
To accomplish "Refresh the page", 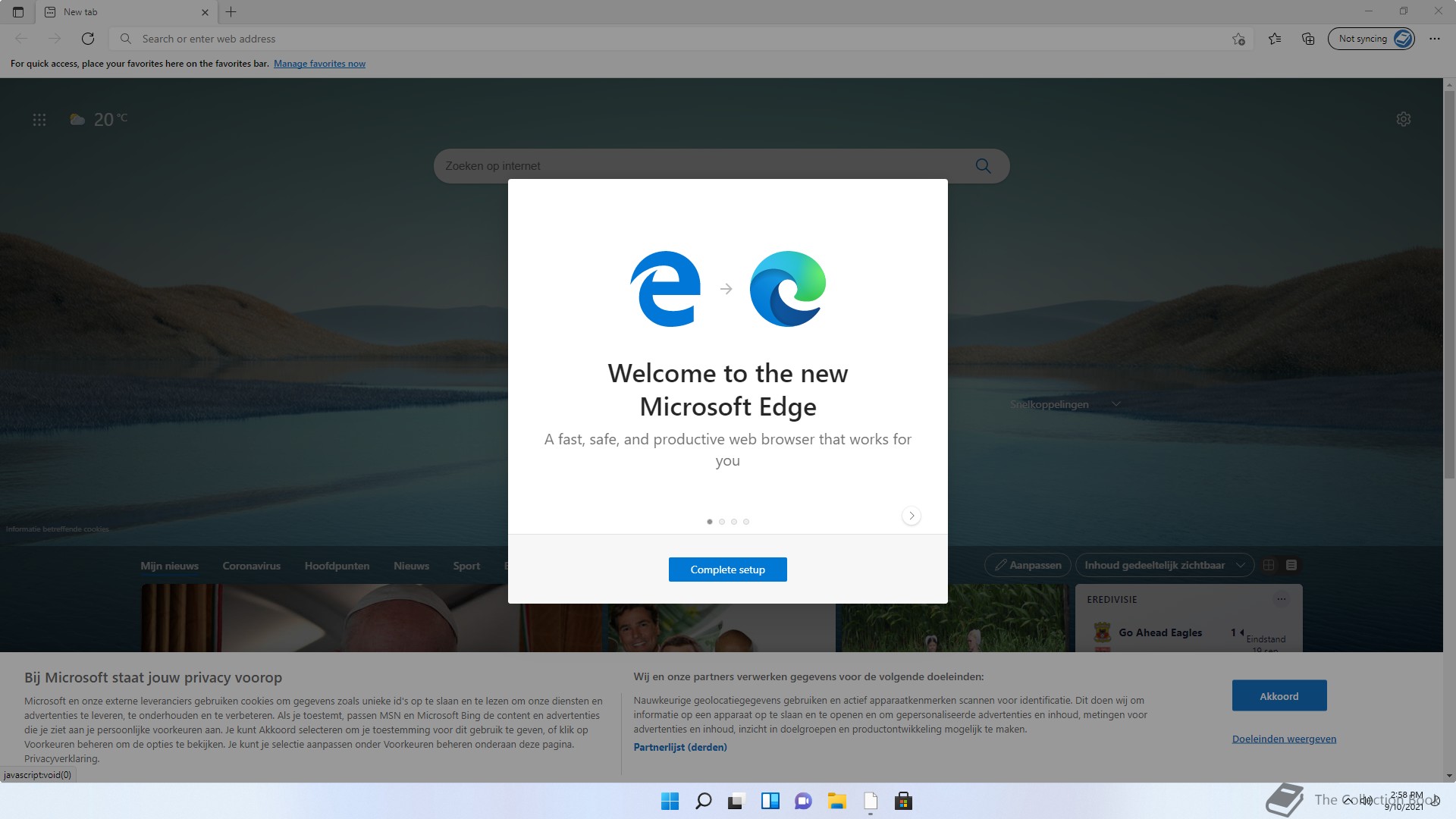I will click(x=88, y=39).
